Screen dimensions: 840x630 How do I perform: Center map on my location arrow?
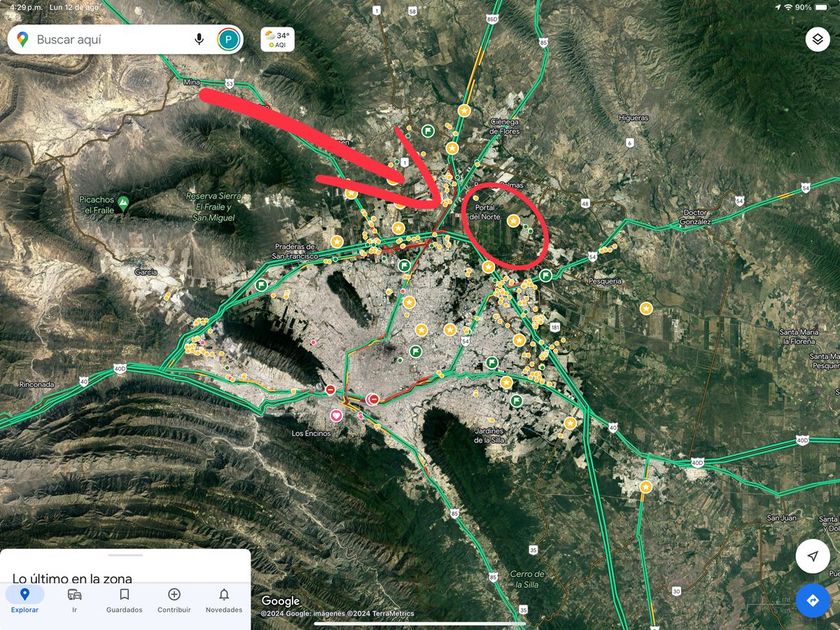813,556
